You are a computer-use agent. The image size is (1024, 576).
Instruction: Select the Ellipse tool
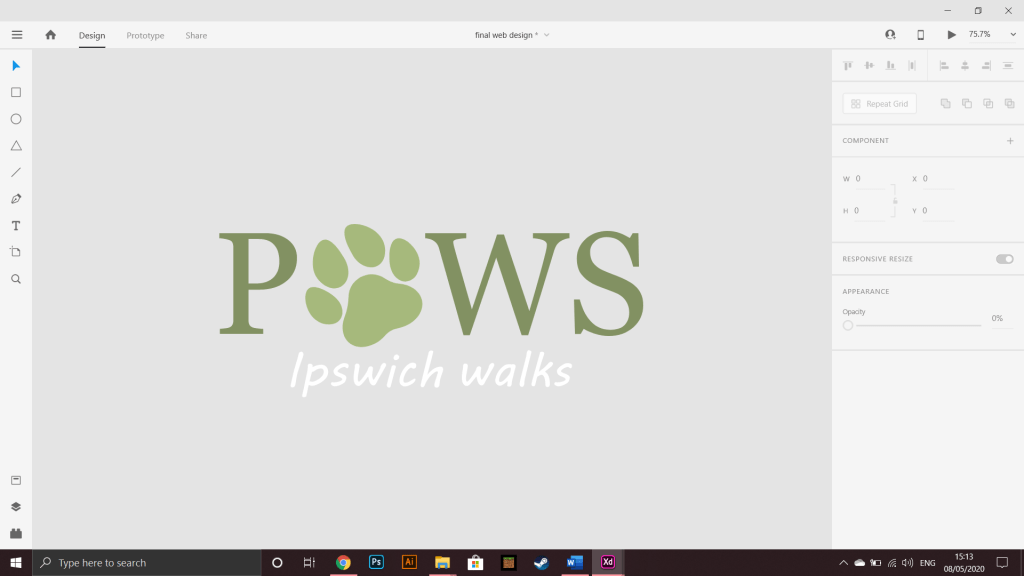16,120
